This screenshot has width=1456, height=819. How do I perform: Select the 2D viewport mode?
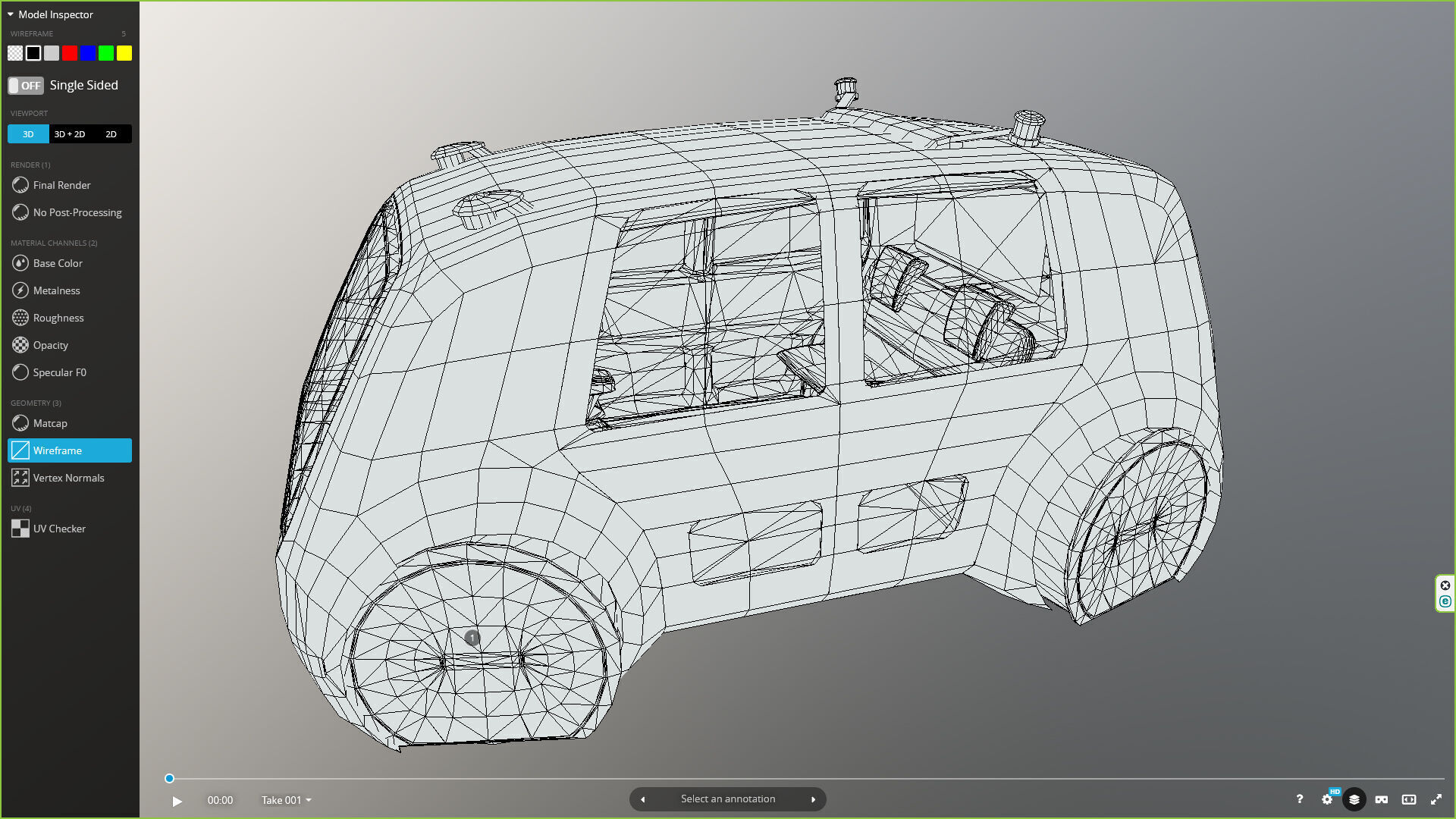tap(111, 134)
